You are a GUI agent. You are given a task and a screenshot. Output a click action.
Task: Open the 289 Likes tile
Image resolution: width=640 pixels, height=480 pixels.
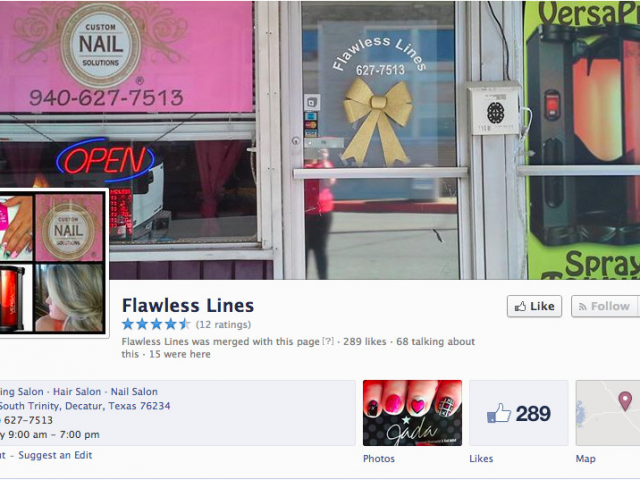click(x=519, y=413)
